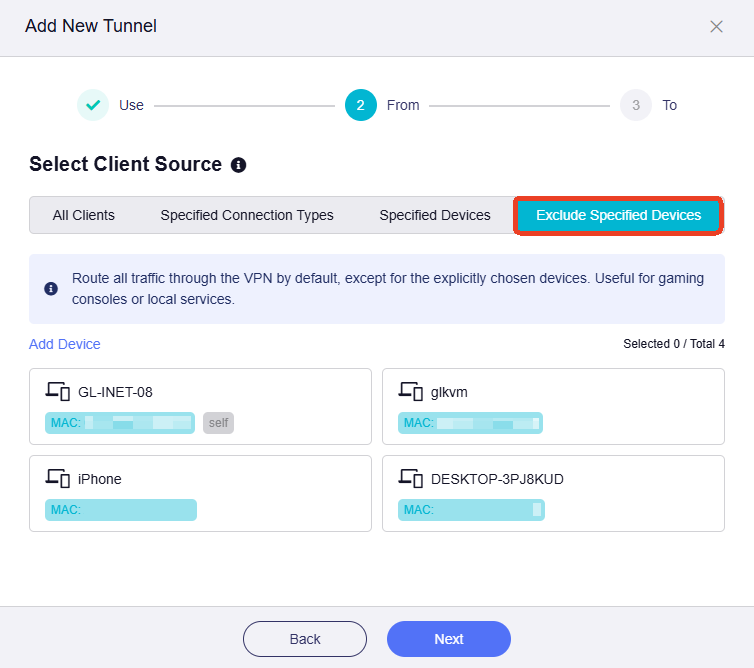Click the Add Device link

pos(65,344)
